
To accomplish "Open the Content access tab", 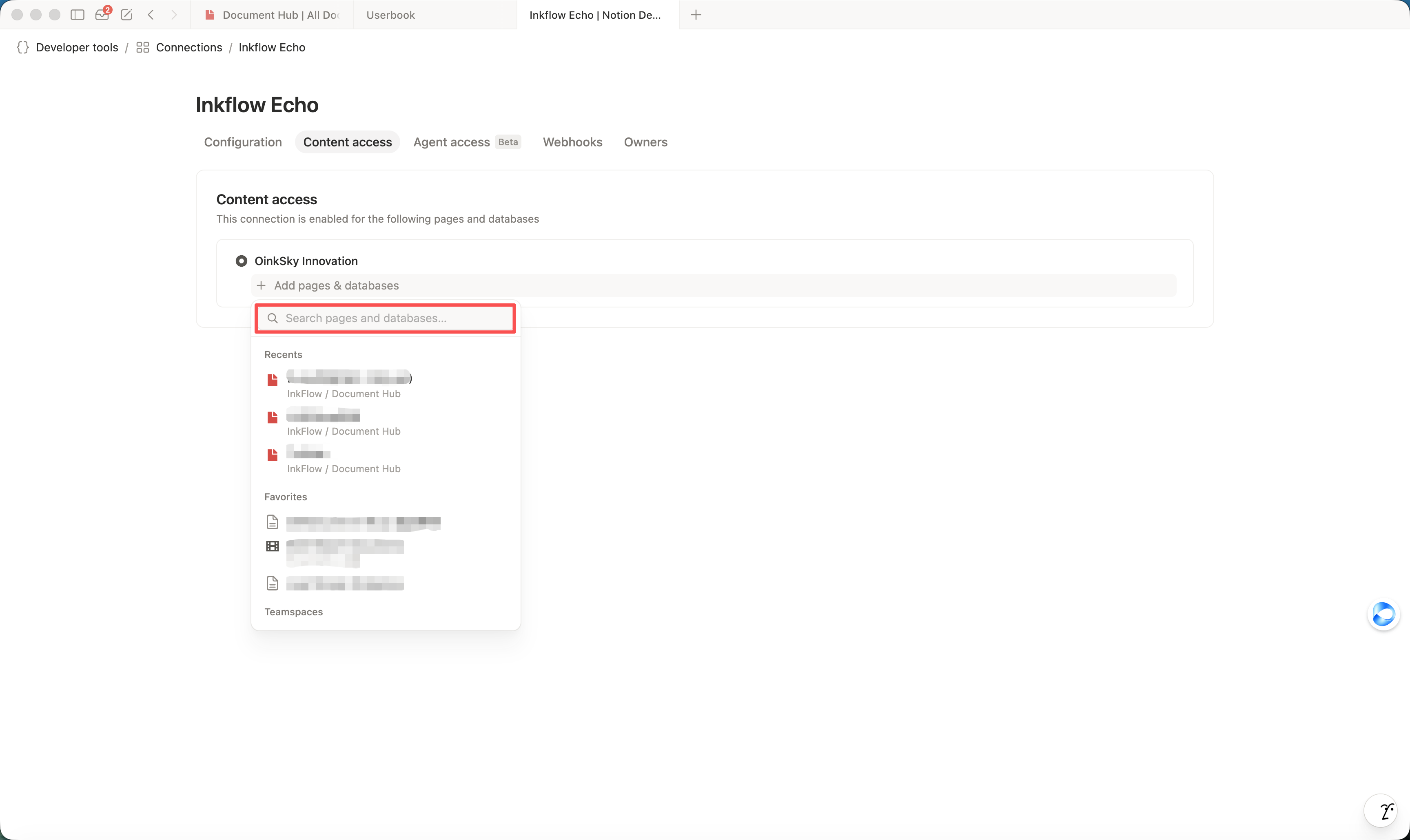I will click(x=347, y=142).
